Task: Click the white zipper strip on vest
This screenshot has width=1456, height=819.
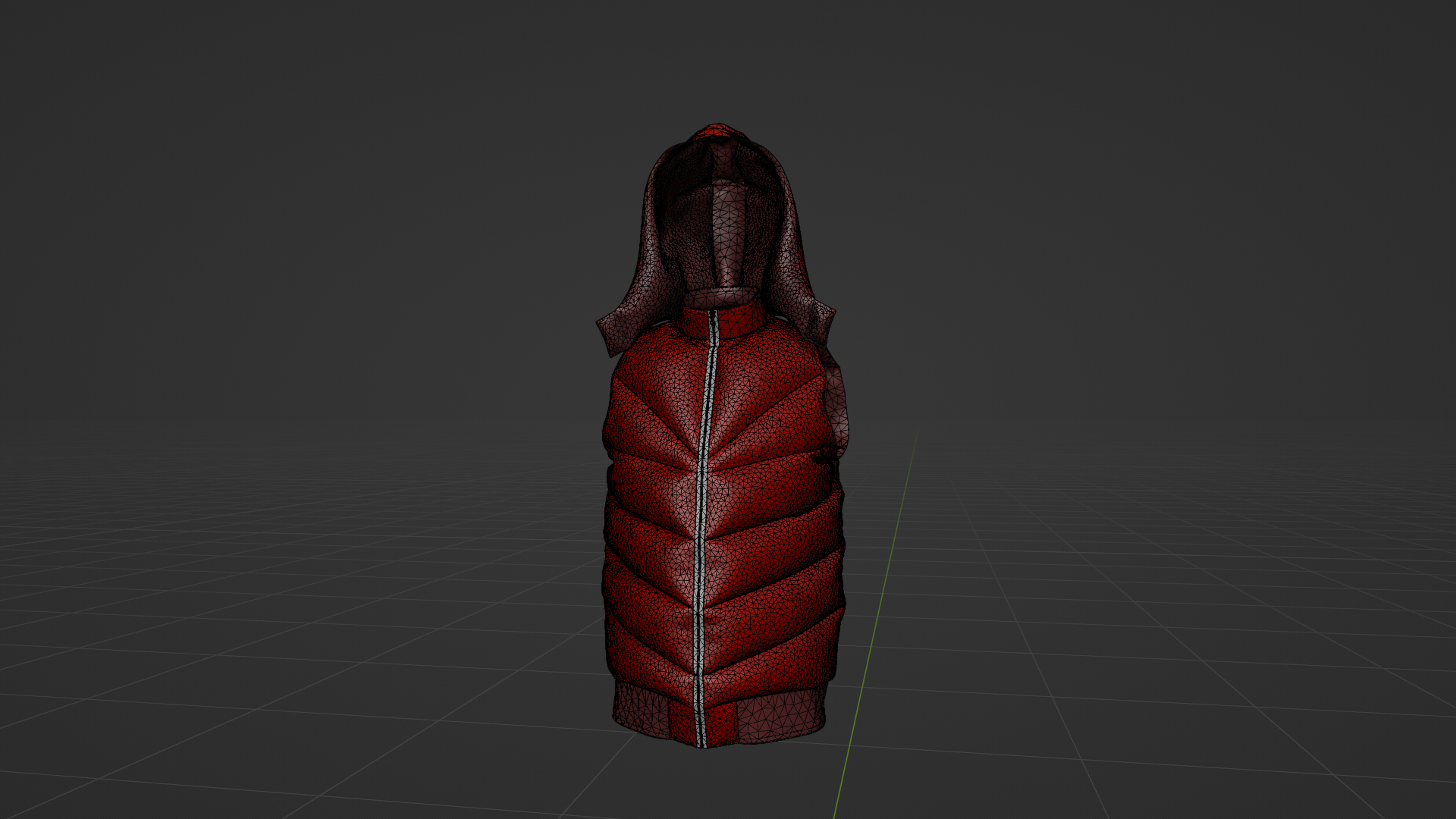Action: point(704,531)
